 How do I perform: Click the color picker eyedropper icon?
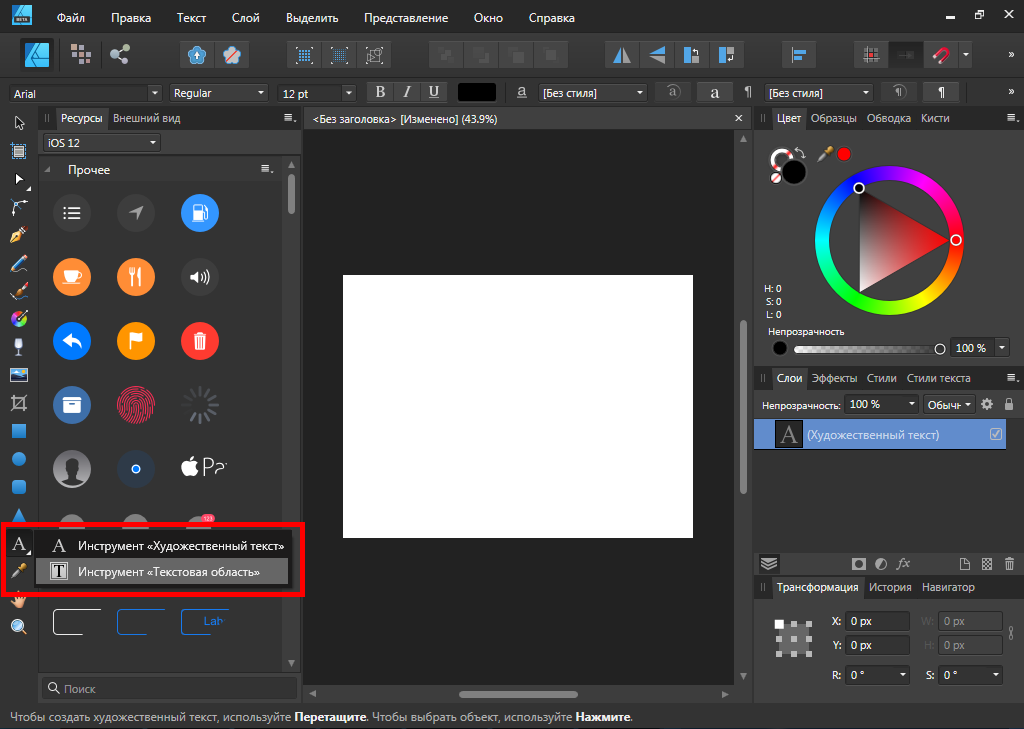pos(825,154)
